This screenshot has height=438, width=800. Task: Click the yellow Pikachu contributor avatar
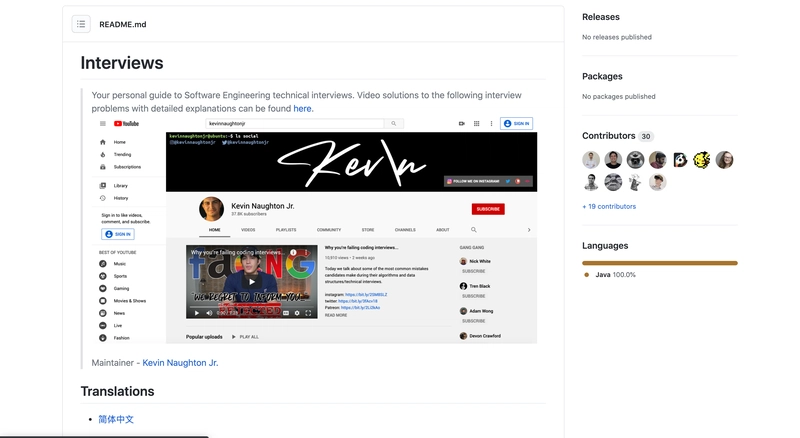coord(702,160)
